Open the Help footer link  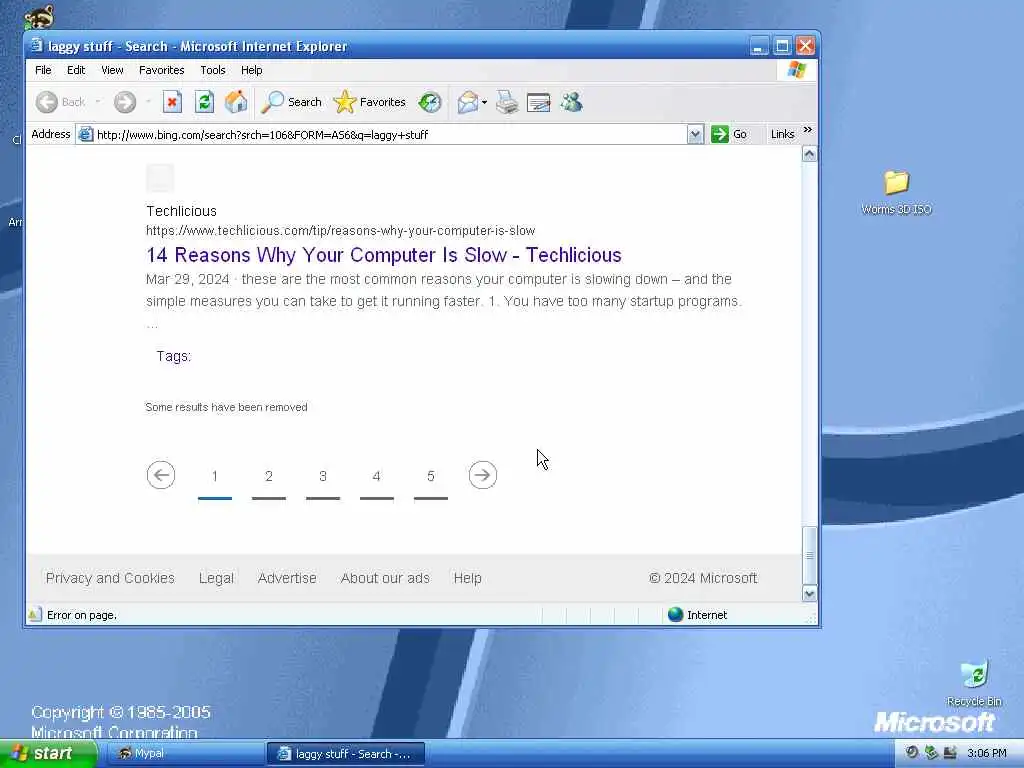[x=468, y=578]
